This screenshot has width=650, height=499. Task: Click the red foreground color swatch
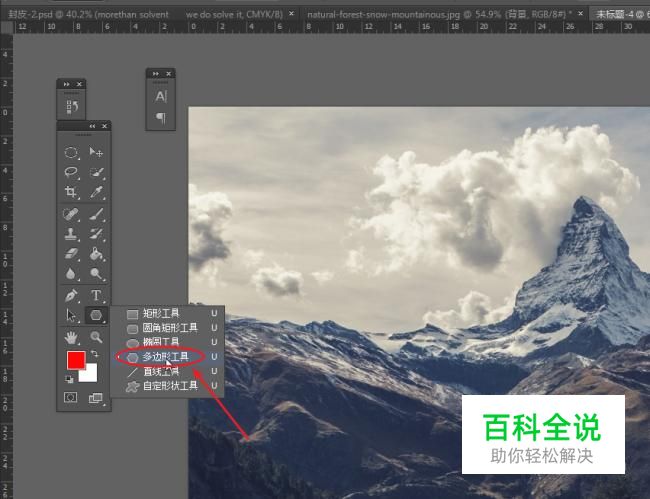pyautogui.click(x=75, y=359)
